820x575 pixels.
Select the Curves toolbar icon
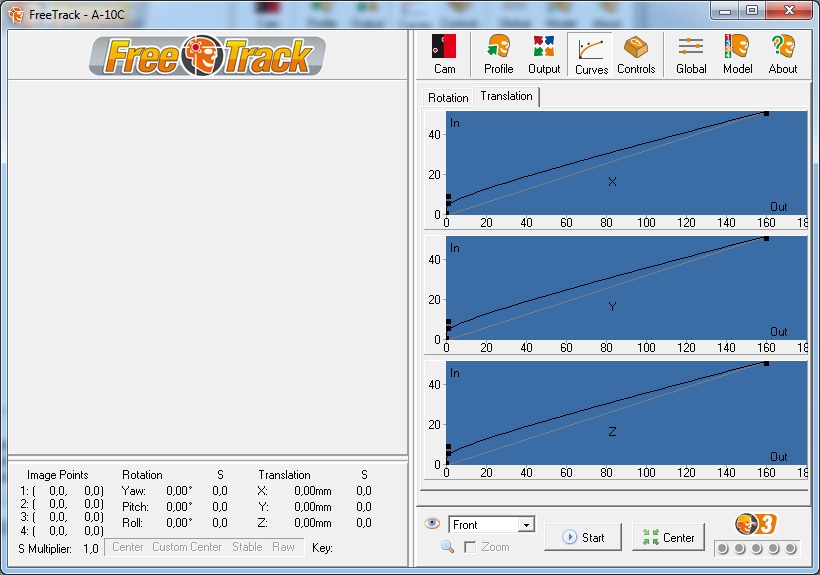[591, 54]
